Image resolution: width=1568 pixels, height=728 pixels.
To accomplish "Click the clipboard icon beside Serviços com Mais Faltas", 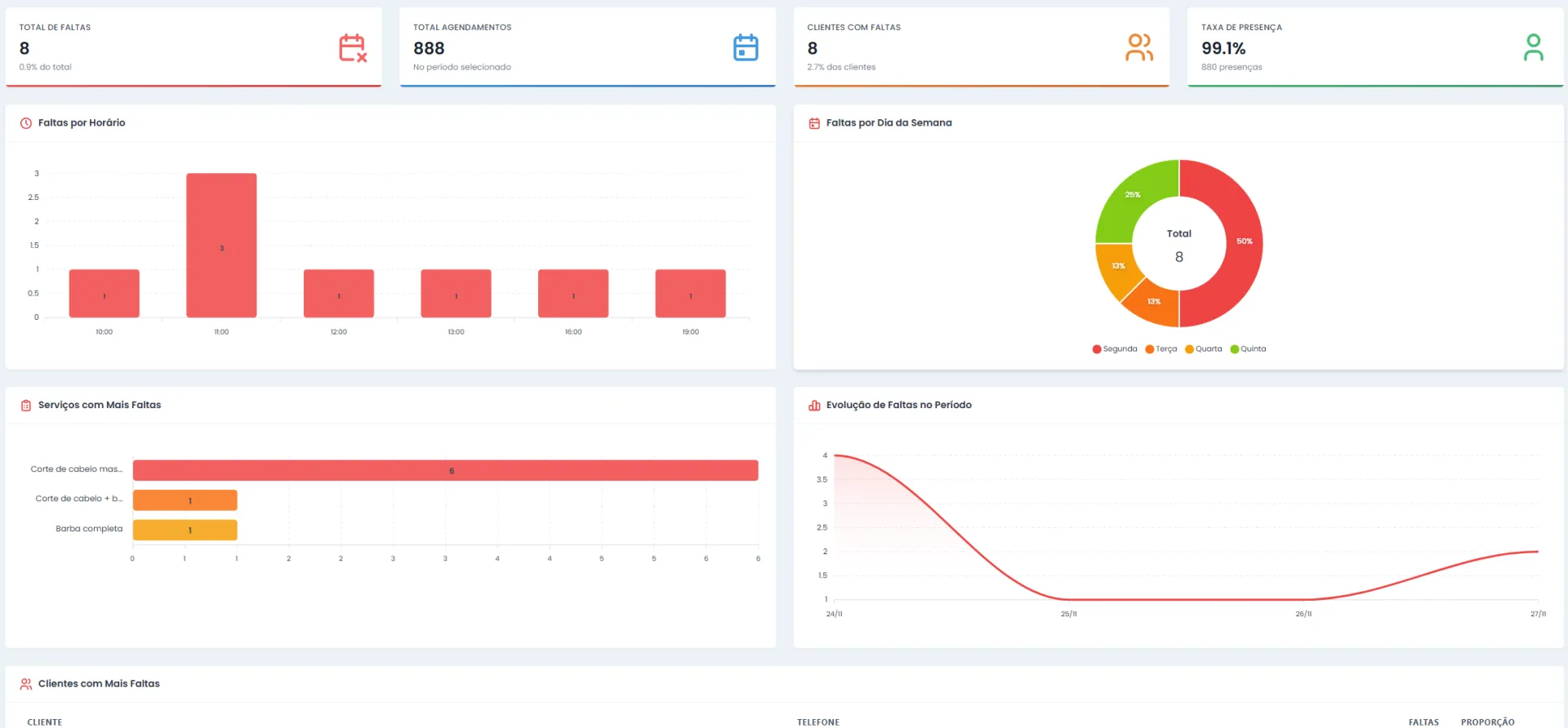I will 26,406.
